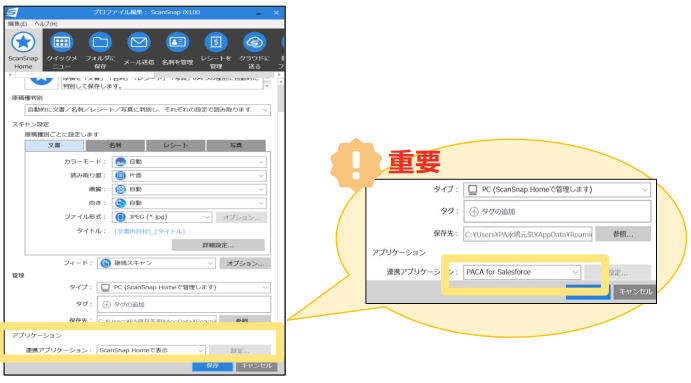The image size is (691, 383).
Task: Click the plus icon of タグの追加 in the callout
Action: coord(474,212)
